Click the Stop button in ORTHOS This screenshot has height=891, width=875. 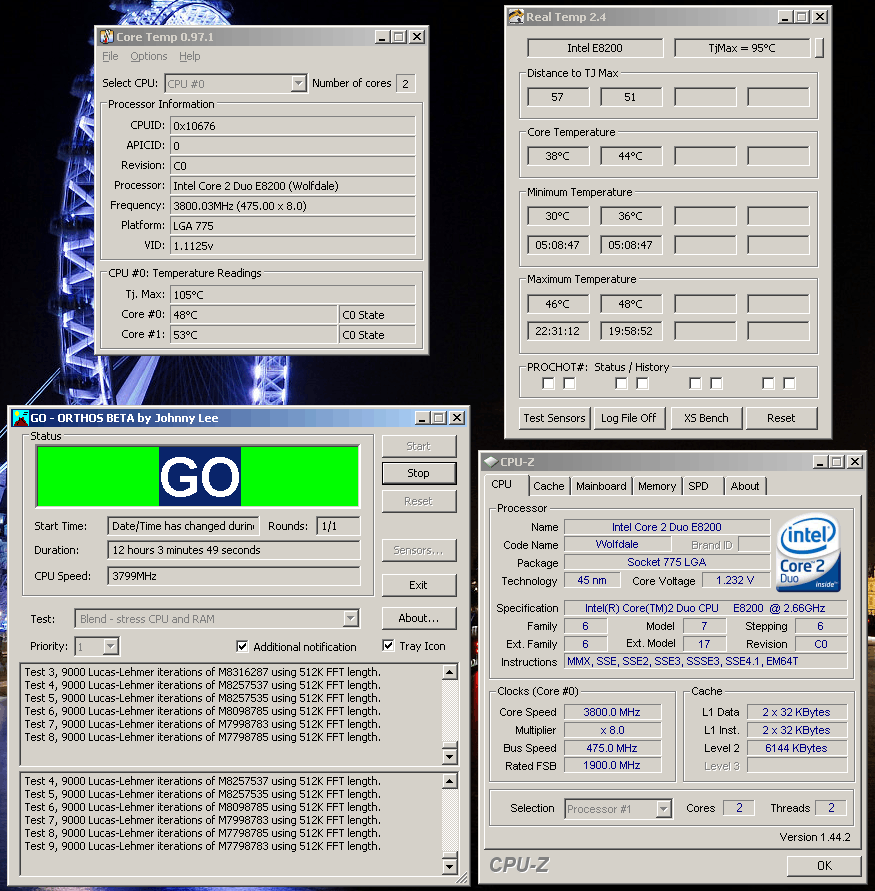coord(419,473)
